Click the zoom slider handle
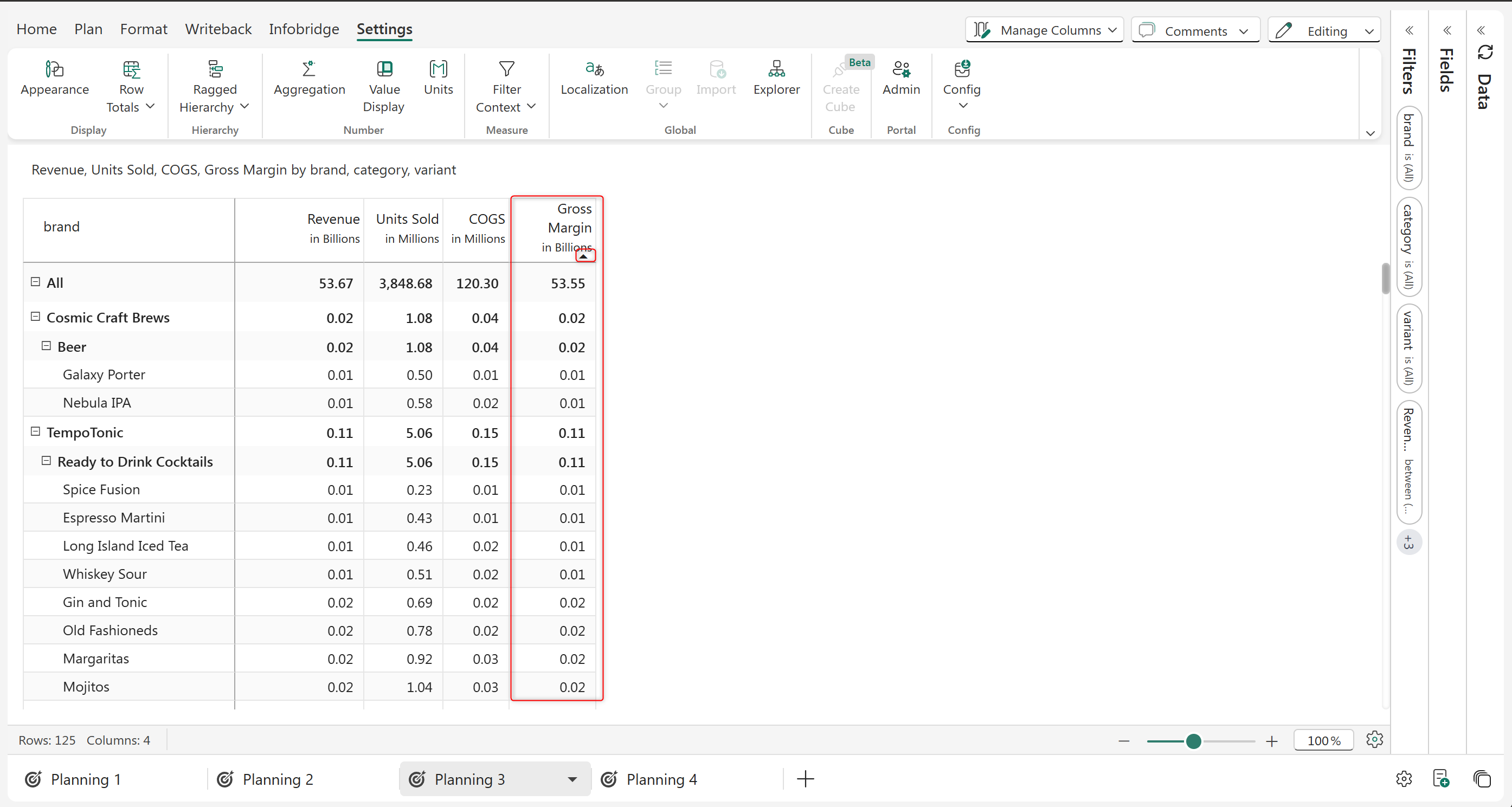Image resolution: width=1512 pixels, height=807 pixels. pyautogui.click(x=1193, y=741)
